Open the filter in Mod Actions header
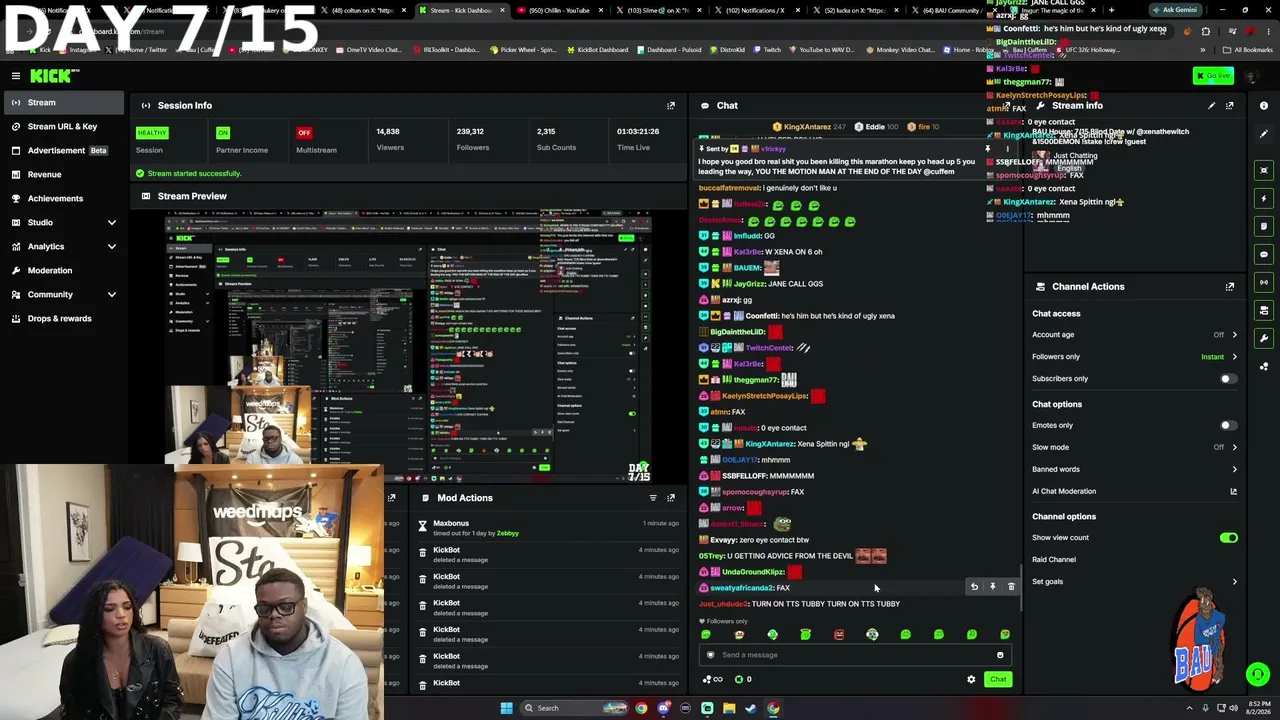The width and height of the screenshot is (1280, 720). 653,498
